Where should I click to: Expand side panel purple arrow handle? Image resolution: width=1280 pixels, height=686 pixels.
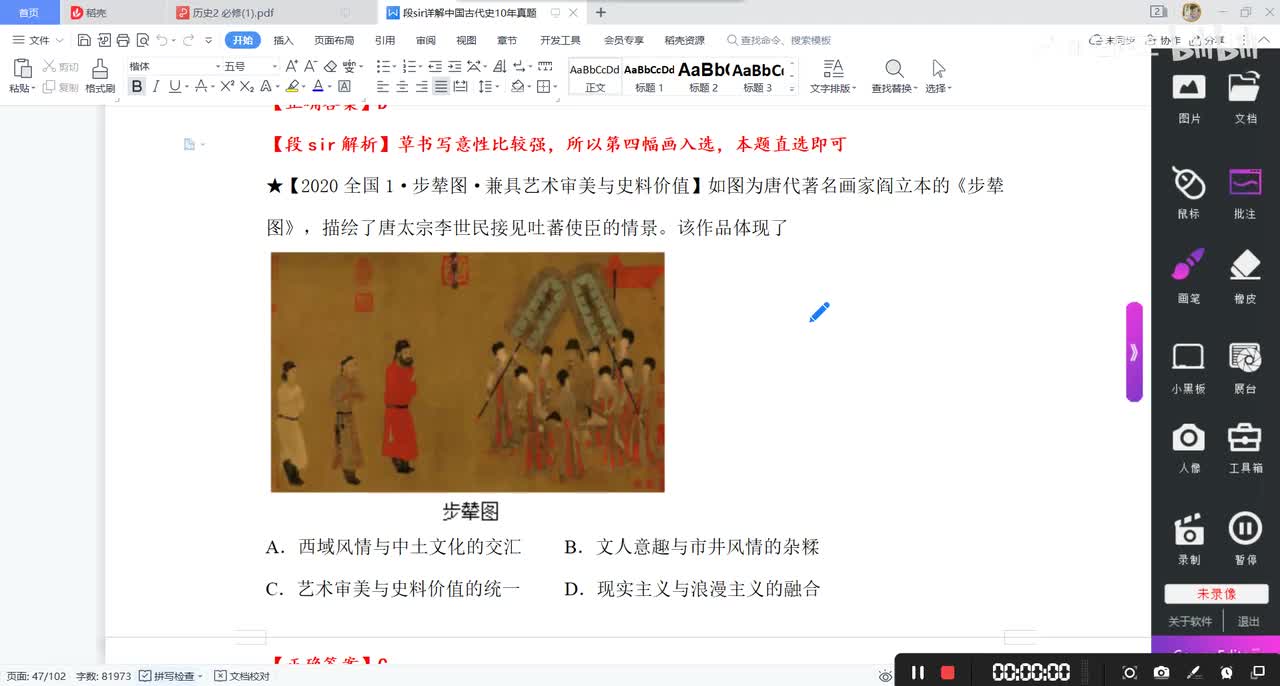coord(1134,352)
